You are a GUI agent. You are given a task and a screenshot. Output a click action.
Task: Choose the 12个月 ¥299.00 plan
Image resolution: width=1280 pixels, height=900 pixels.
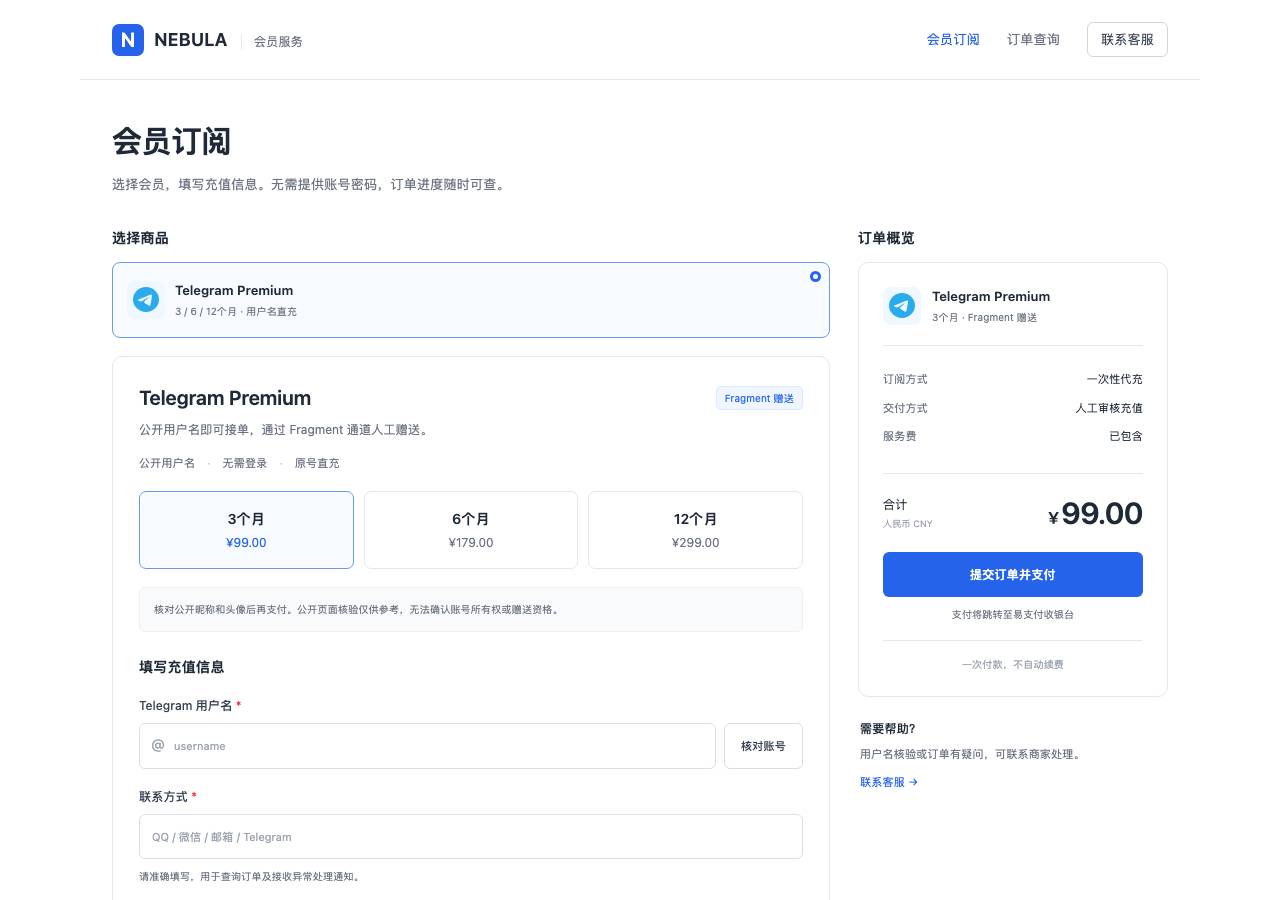pos(696,530)
